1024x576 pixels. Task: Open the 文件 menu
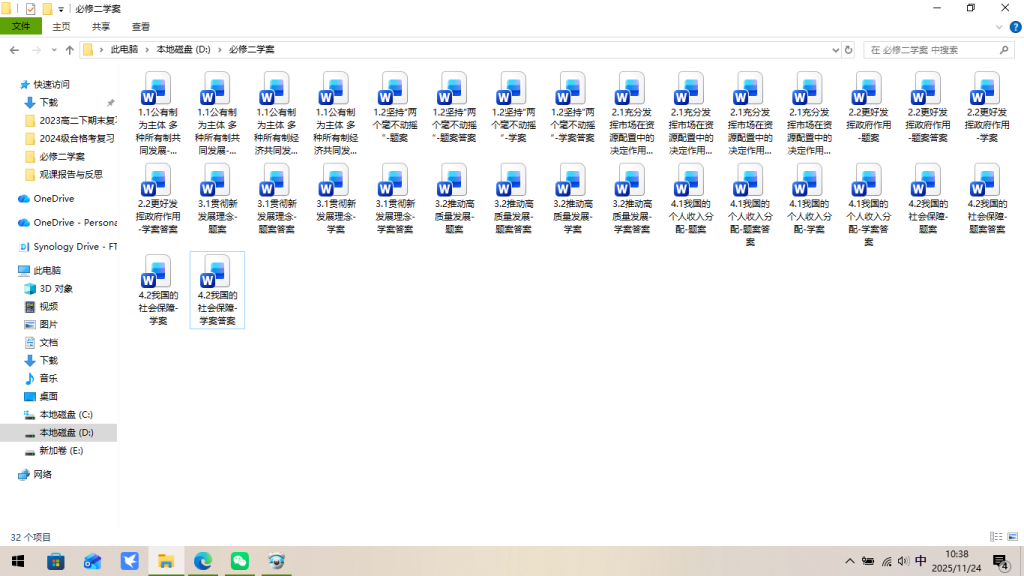point(21,27)
